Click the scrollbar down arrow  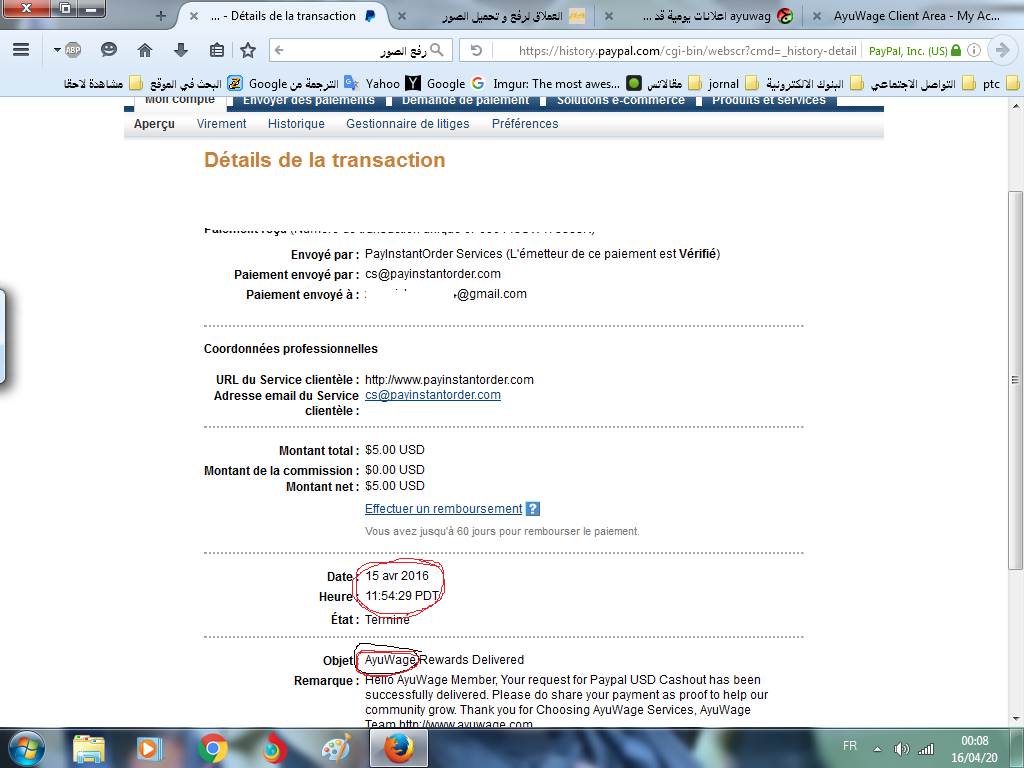click(1016, 718)
